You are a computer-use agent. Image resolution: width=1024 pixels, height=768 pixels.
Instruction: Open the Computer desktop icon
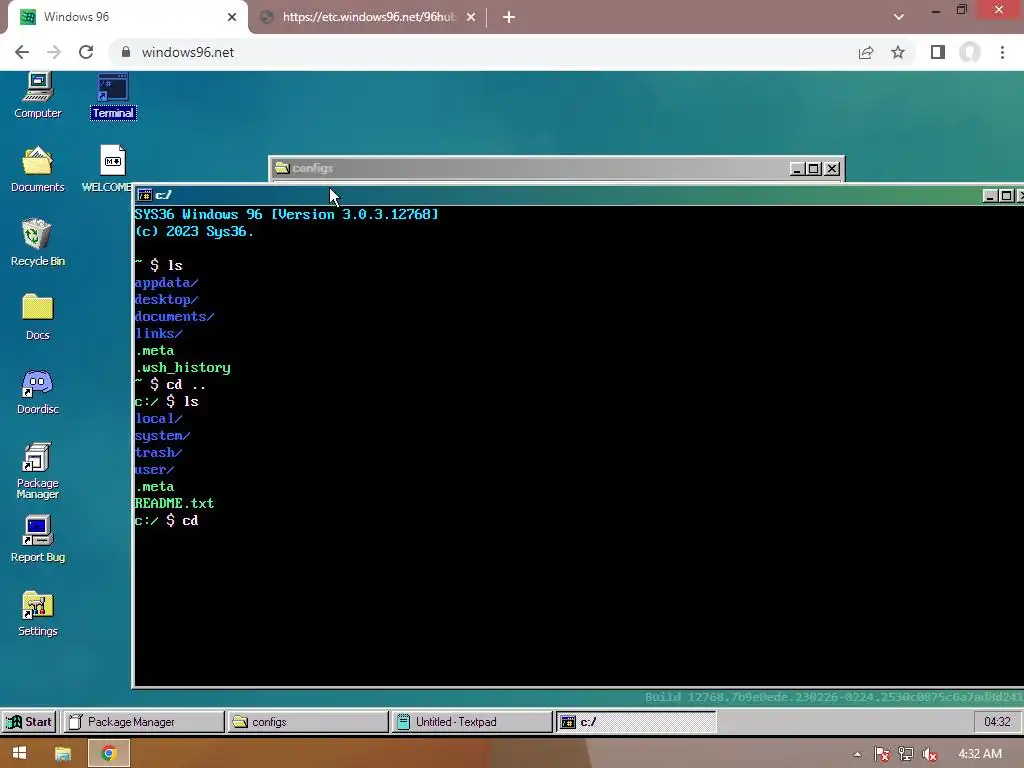click(x=37, y=95)
